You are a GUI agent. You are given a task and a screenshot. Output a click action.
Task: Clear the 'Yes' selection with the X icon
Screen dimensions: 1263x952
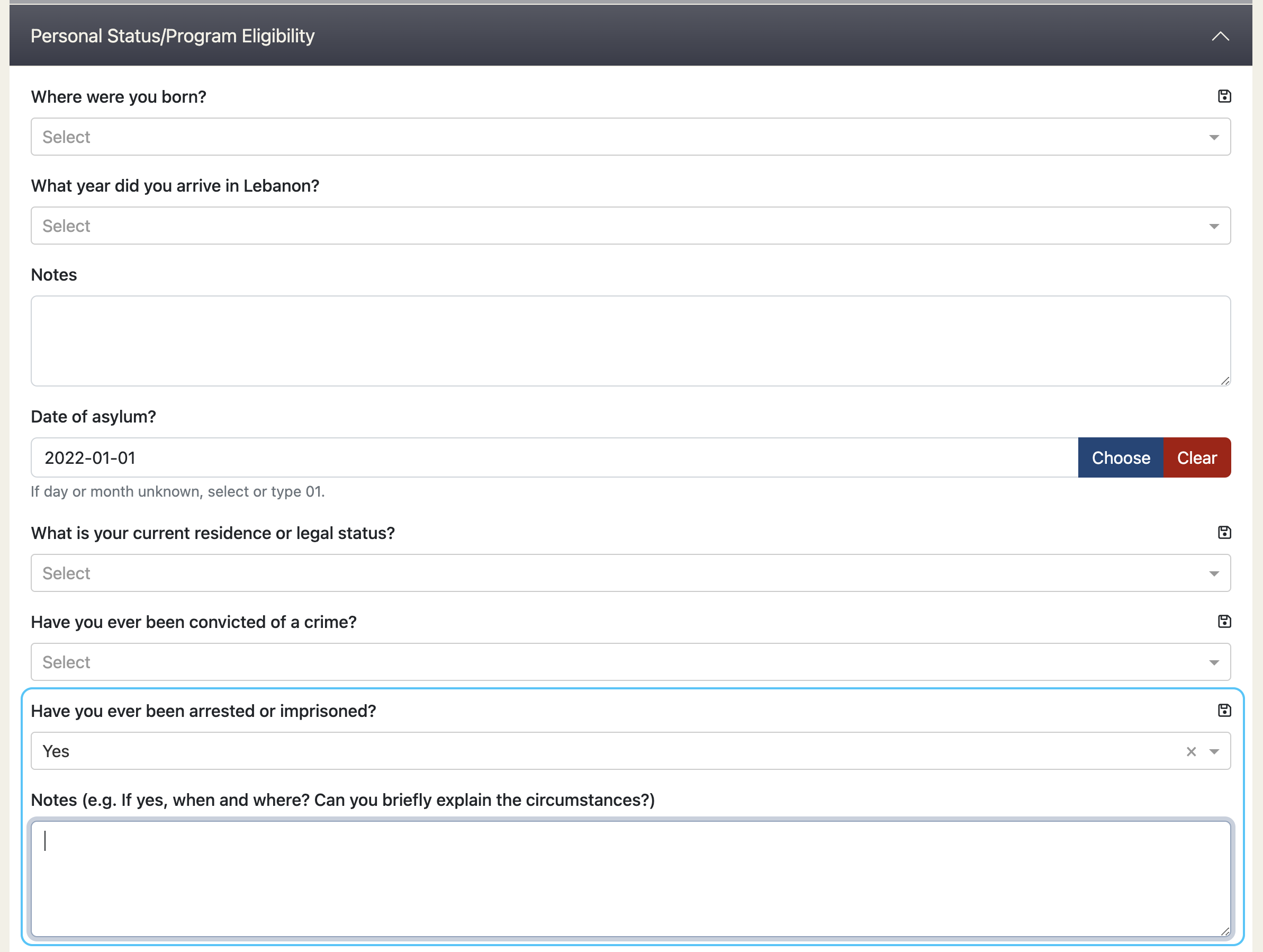[x=1191, y=751]
